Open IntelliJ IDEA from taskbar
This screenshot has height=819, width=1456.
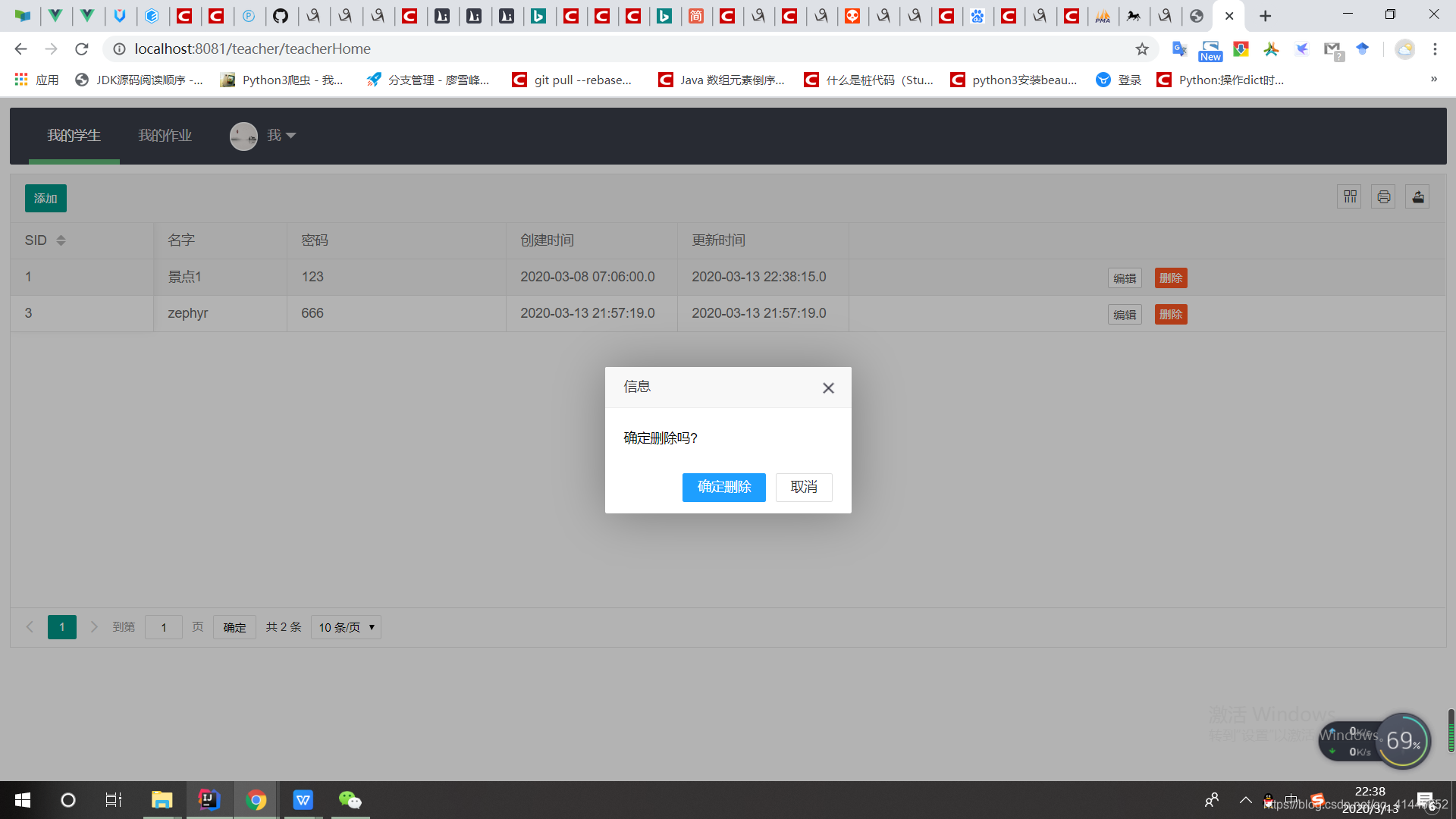tap(209, 800)
